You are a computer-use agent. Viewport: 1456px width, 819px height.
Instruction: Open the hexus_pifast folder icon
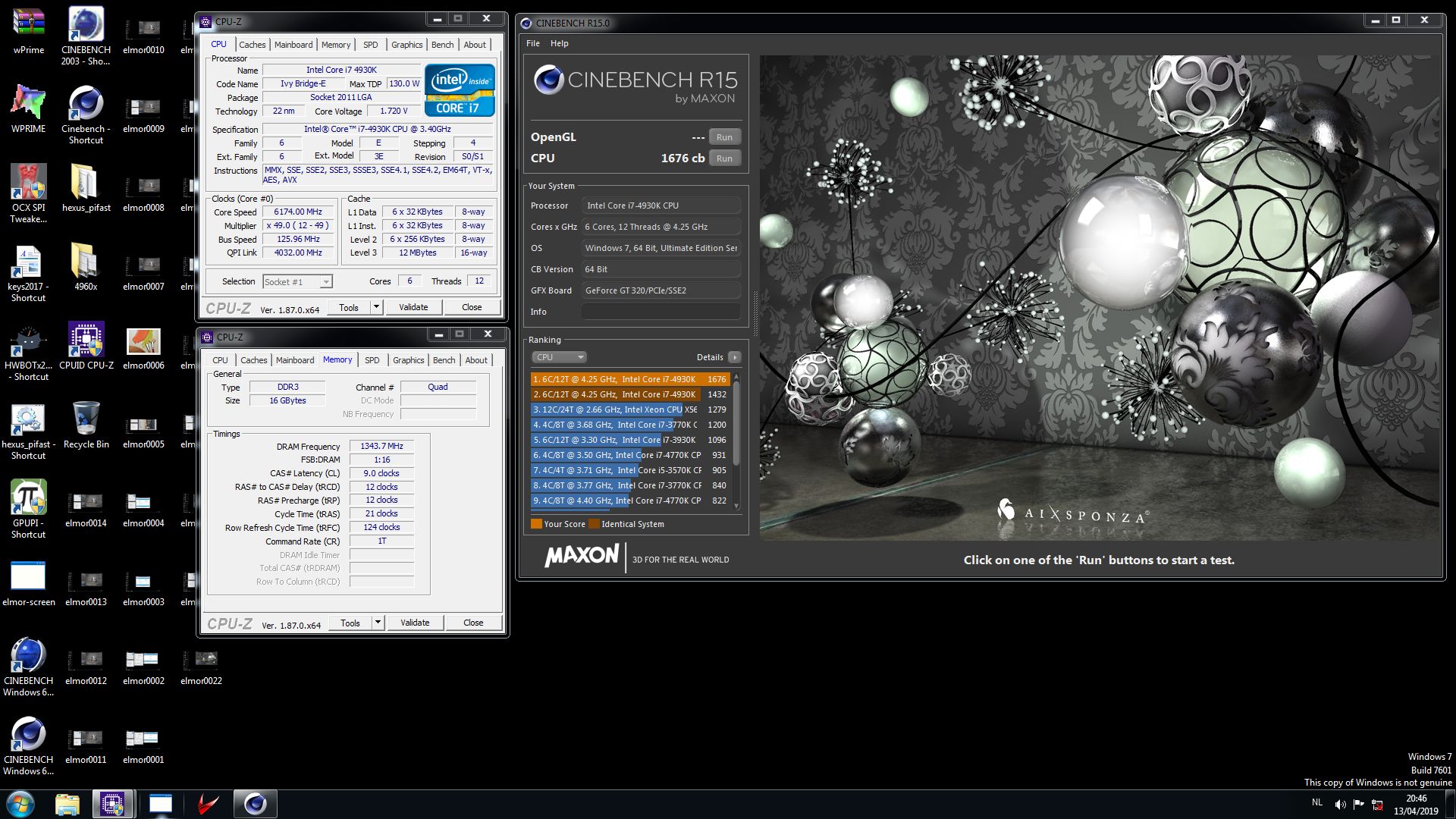(86, 188)
